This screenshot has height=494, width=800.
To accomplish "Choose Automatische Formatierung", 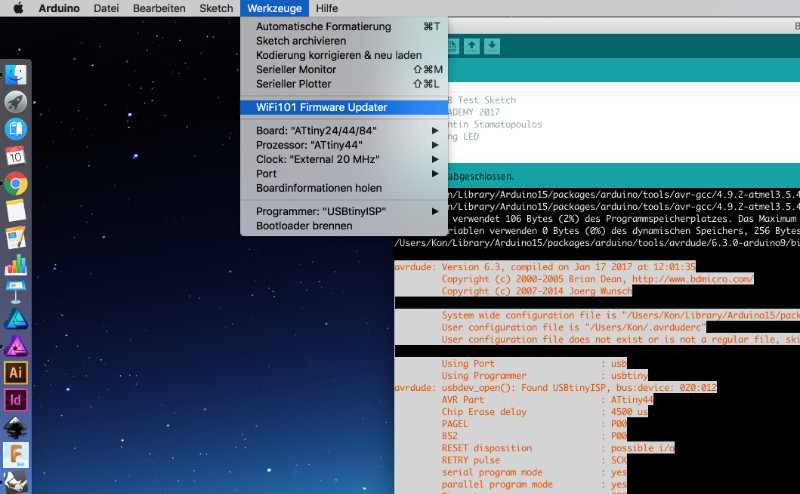I will [344, 27].
